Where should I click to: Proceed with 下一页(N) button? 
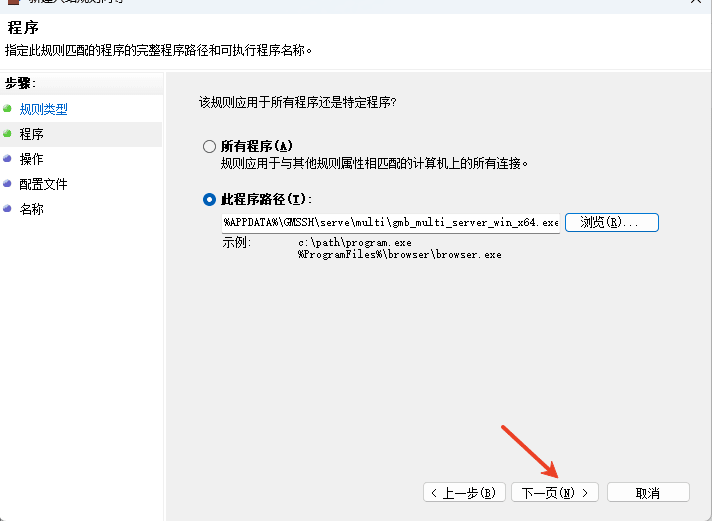(555, 492)
